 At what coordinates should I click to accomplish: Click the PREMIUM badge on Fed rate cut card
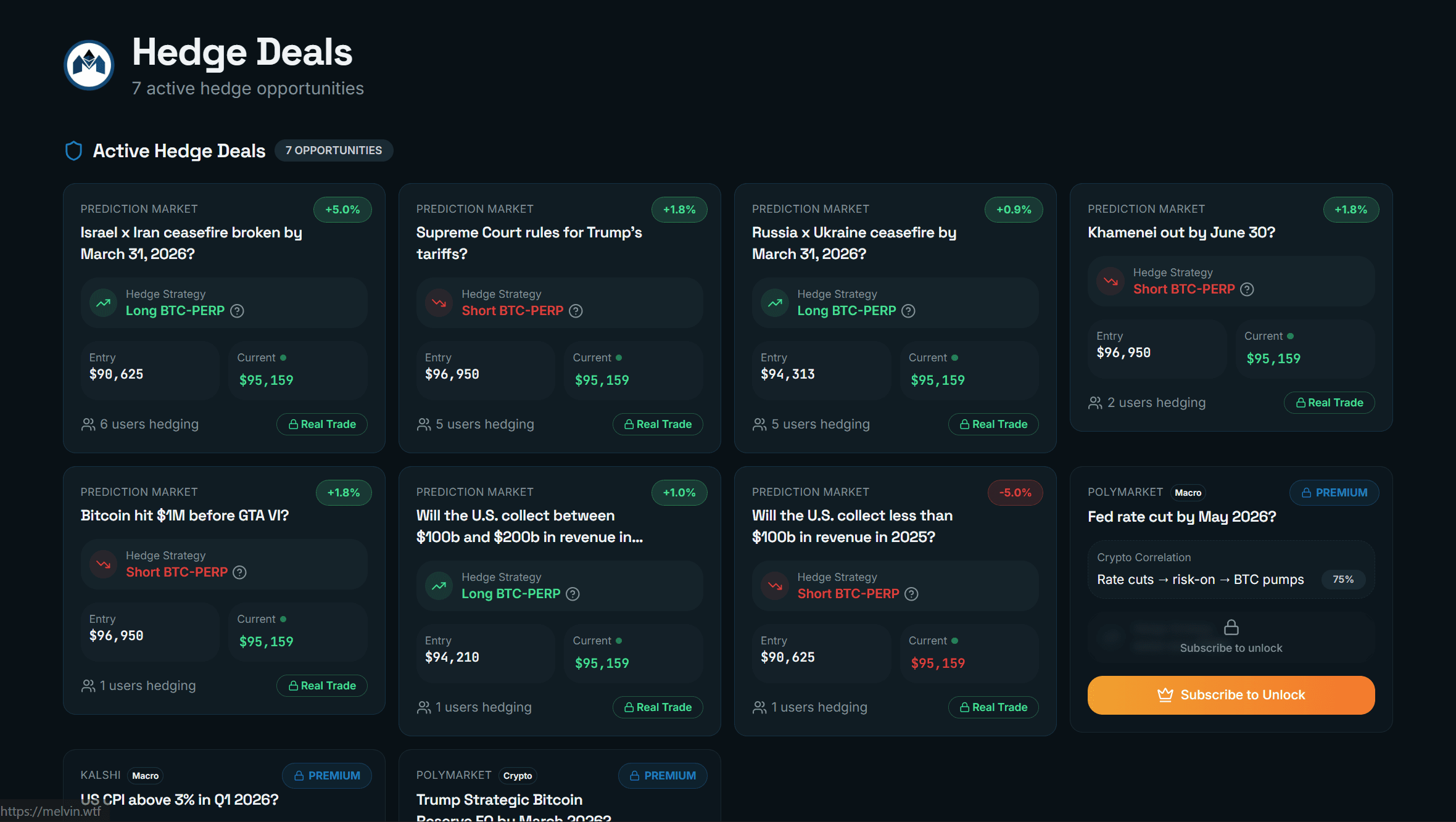click(x=1334, y=493)
